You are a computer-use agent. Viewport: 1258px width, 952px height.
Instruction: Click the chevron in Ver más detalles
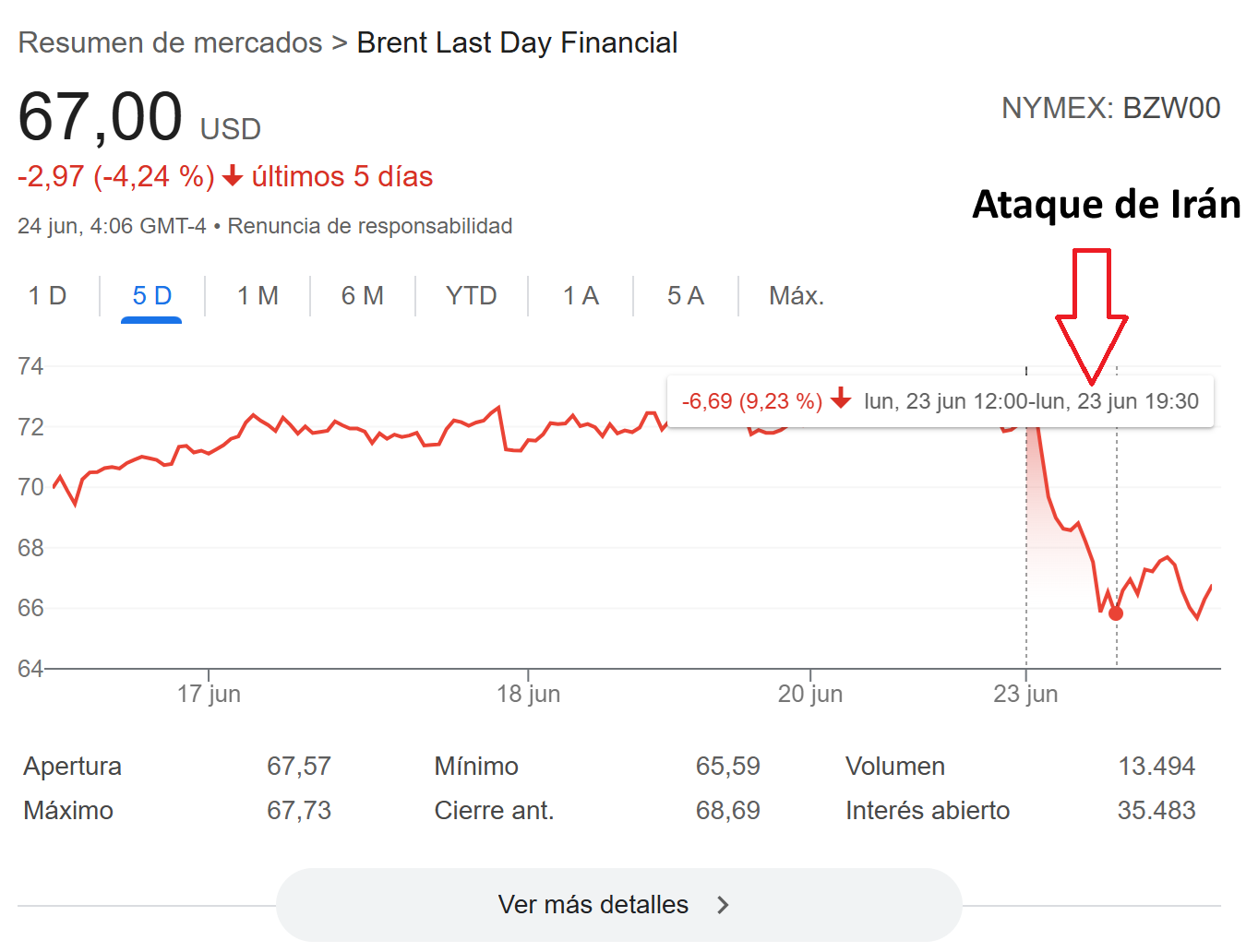[x=723, y=905]
